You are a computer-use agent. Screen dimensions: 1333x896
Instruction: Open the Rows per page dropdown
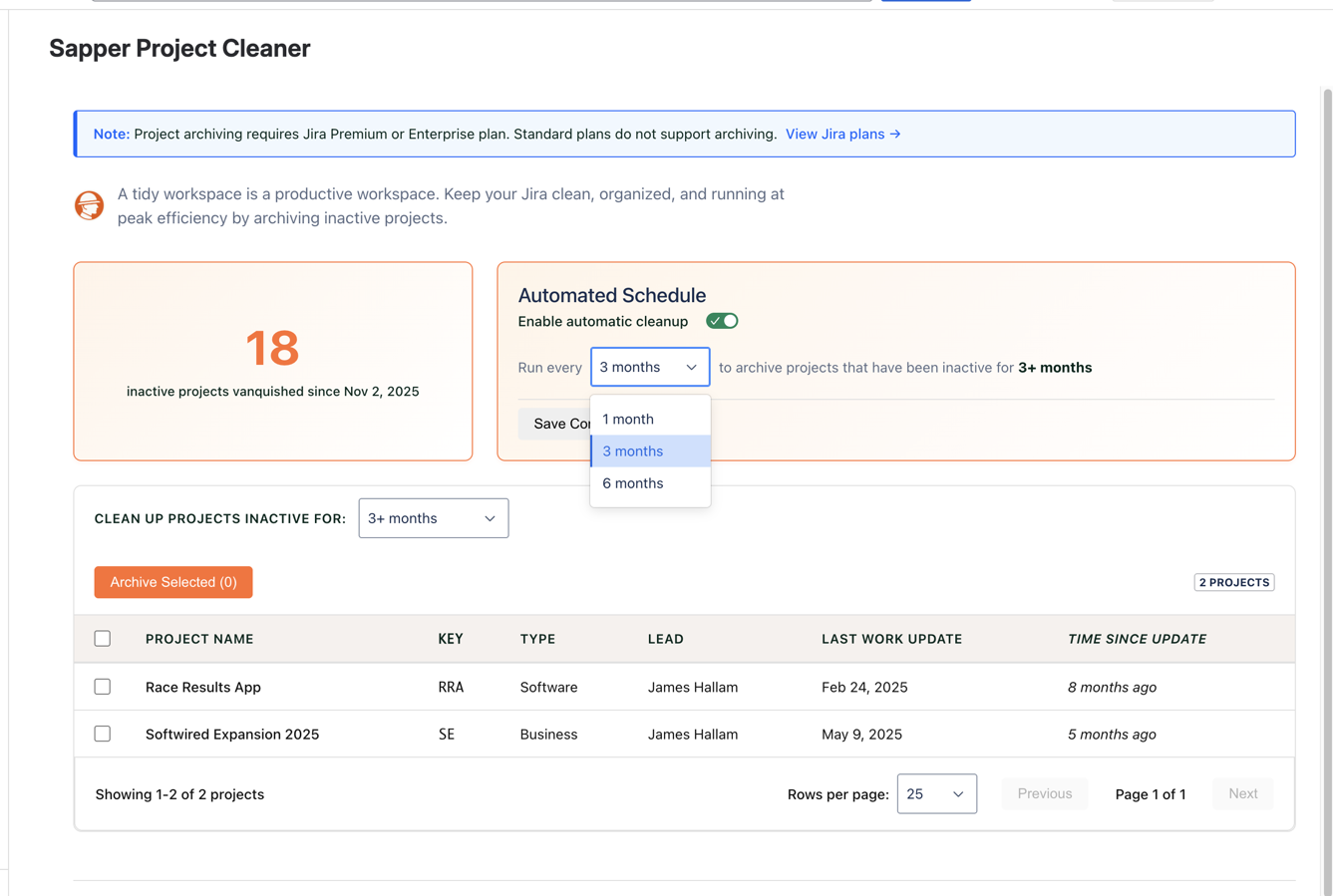click(x=935, y=793)
